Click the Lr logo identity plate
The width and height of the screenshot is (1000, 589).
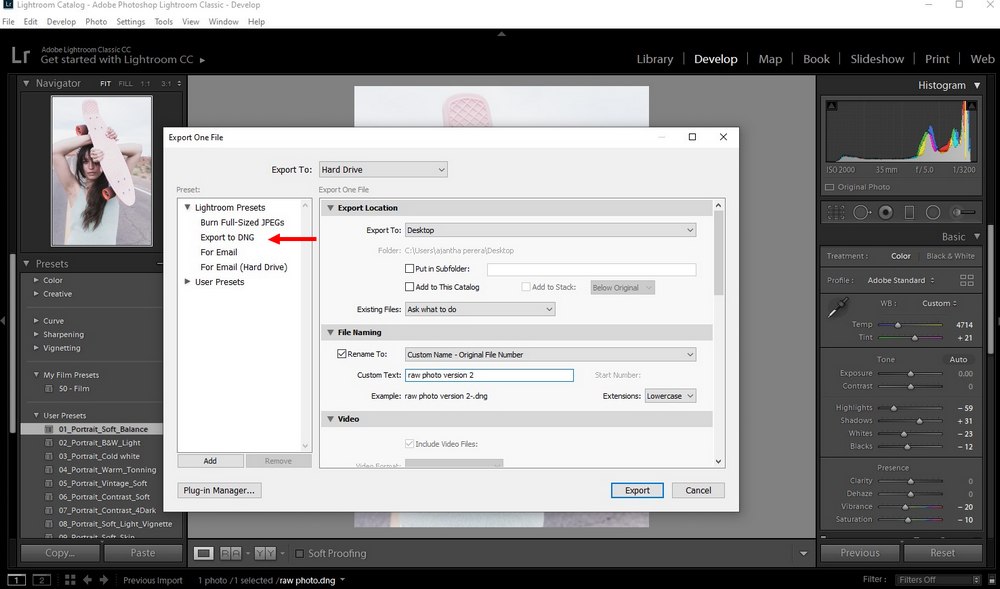click(x=20, y=55)
